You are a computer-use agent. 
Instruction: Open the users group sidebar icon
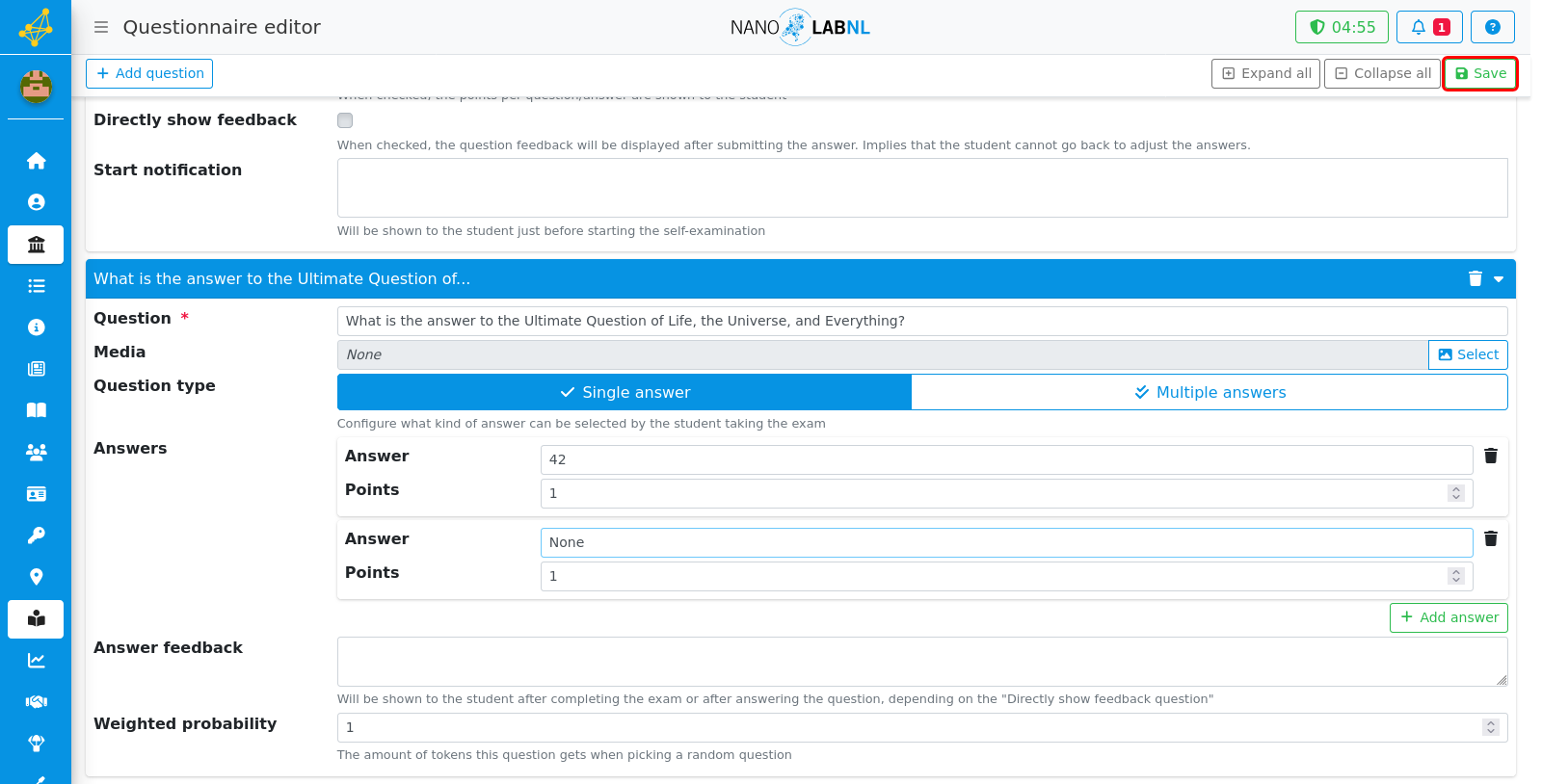coord(36,452)
